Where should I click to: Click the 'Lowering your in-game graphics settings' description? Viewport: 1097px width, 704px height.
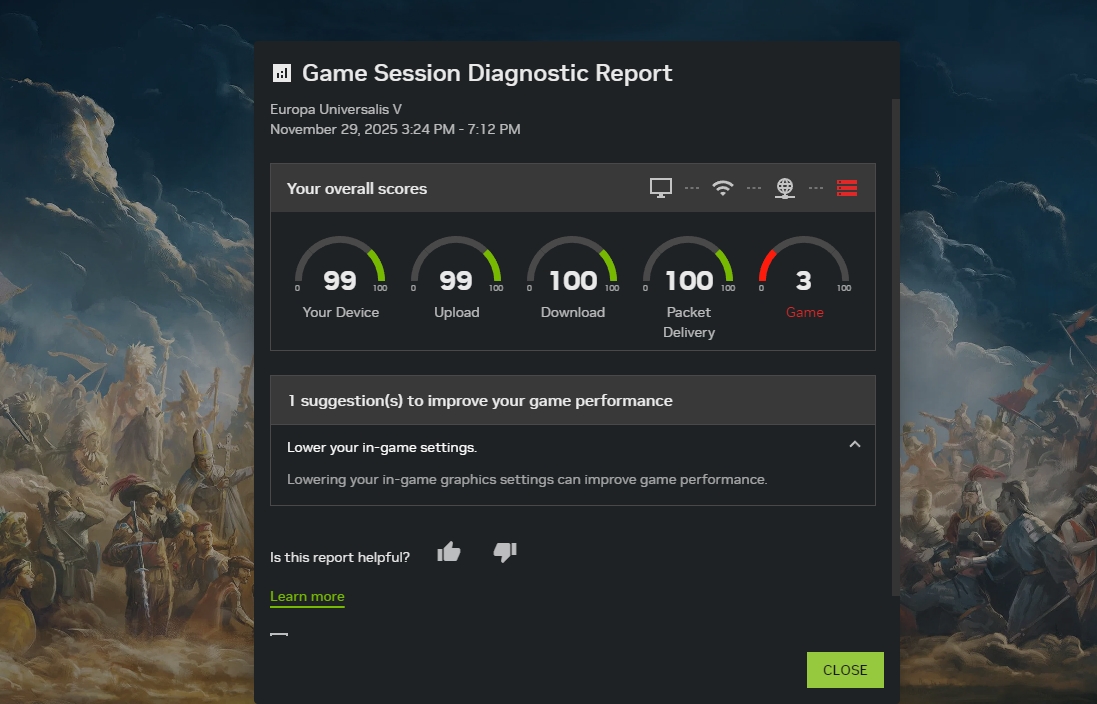pyautogui.click(x=527, y=479)
